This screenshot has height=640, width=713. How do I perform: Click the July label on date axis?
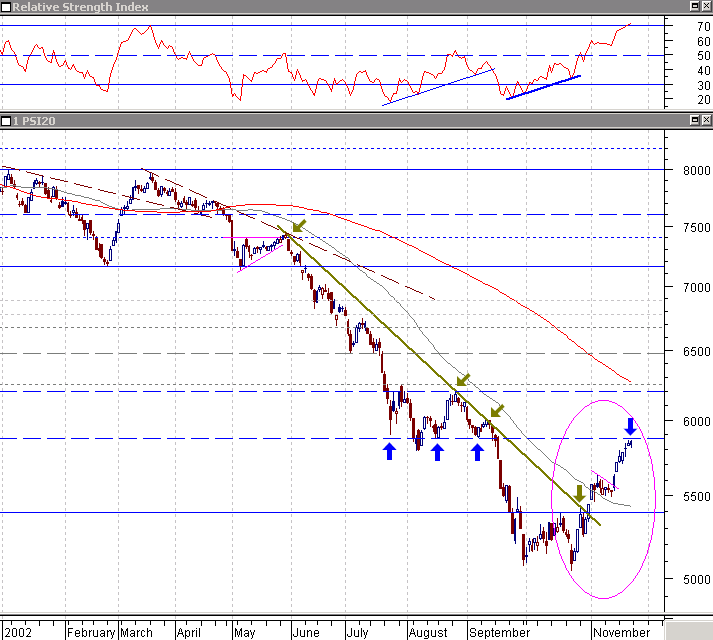point(357,633)
